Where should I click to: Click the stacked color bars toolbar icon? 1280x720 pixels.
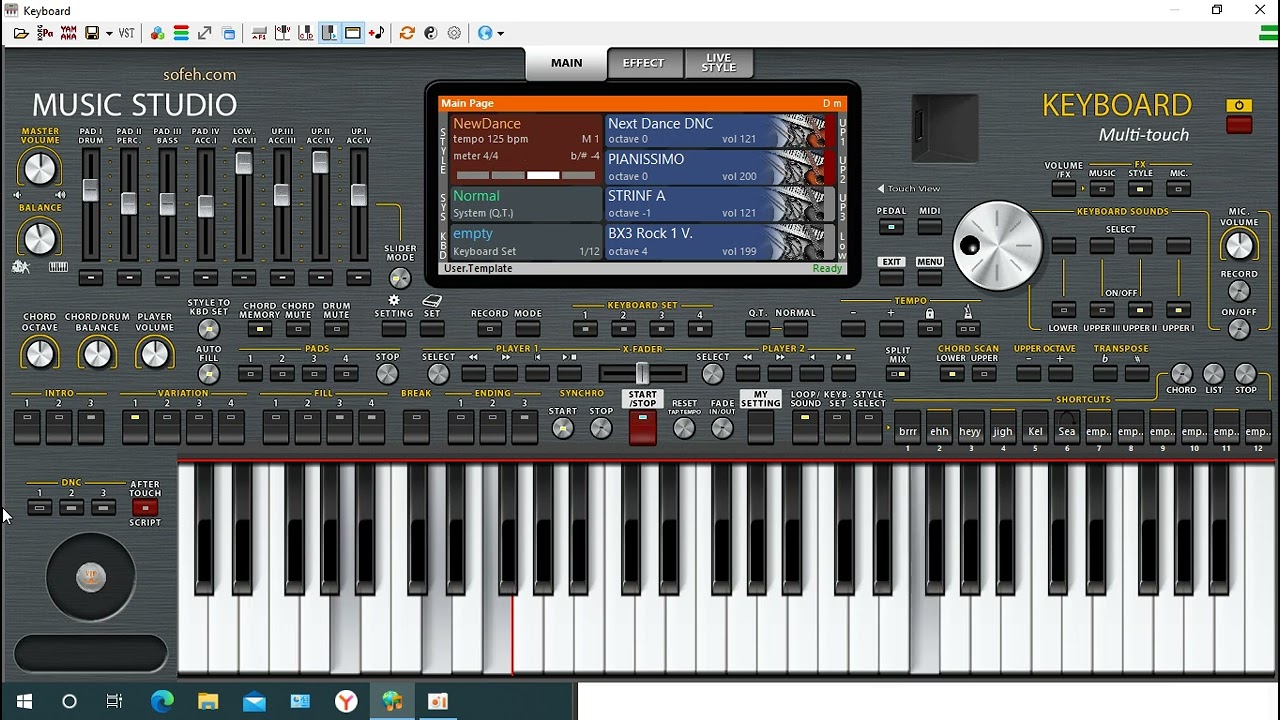tap(181, 33)
